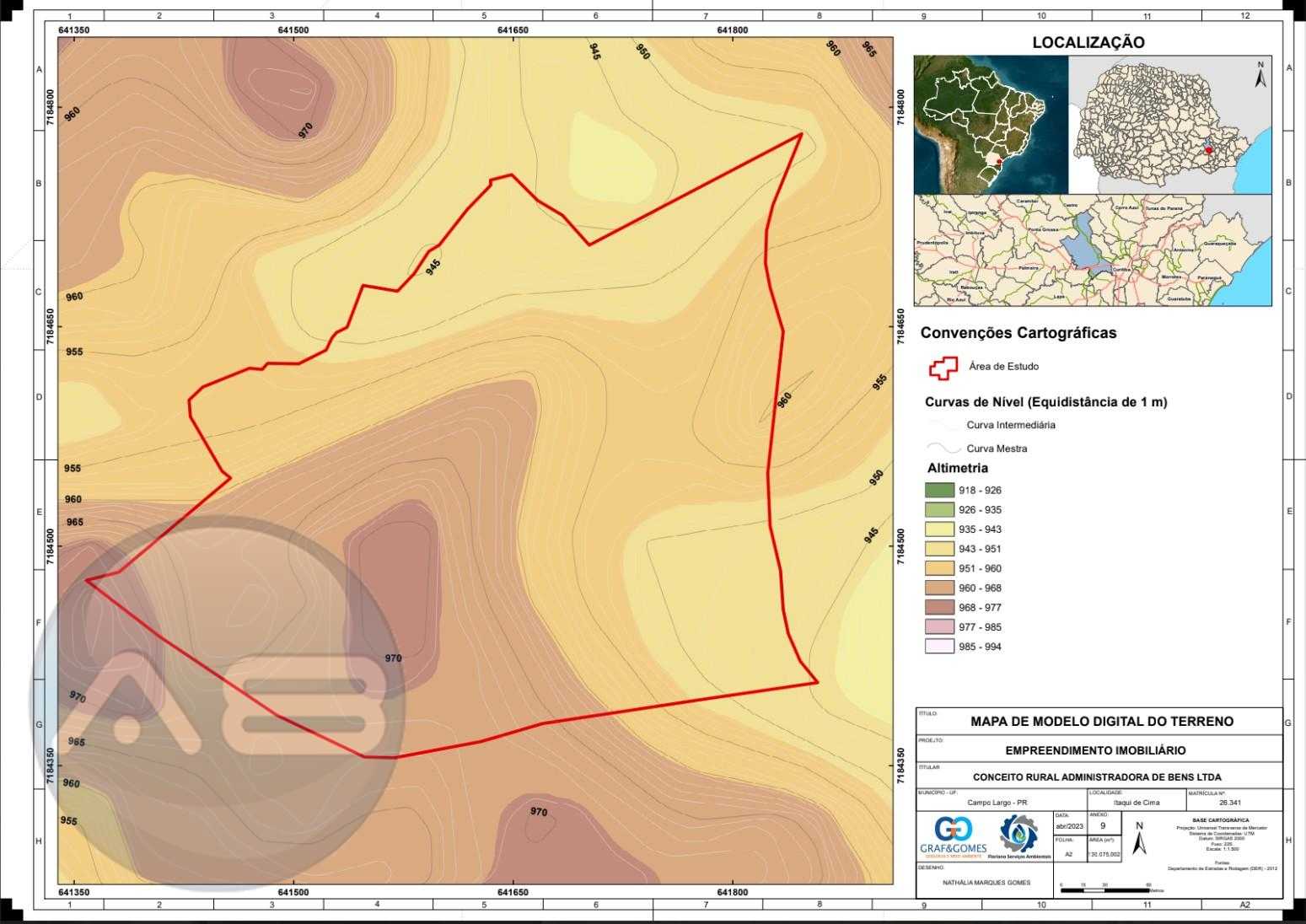Select the 968 - 977 altimetry swatch
This screenshot has width=1306, height=924.
pyautogui.click(x=938, y=608)
